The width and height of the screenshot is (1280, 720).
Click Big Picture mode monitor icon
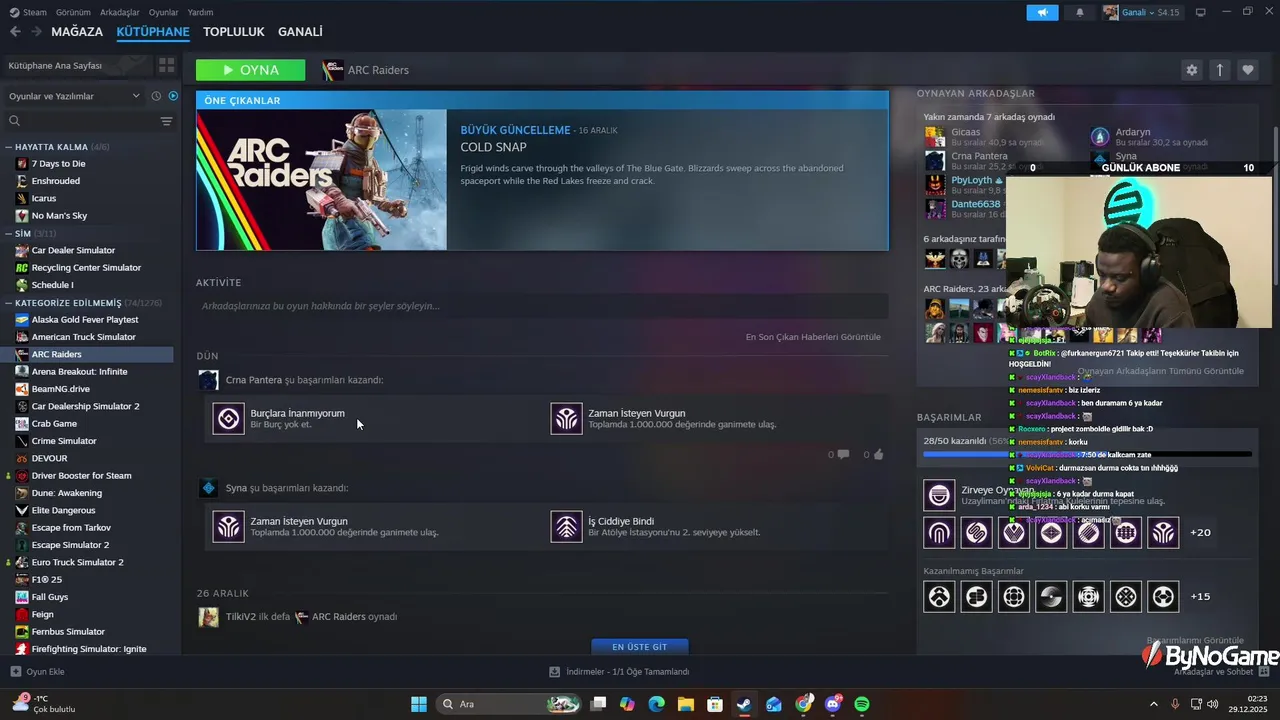click(x=1200, y=12)
